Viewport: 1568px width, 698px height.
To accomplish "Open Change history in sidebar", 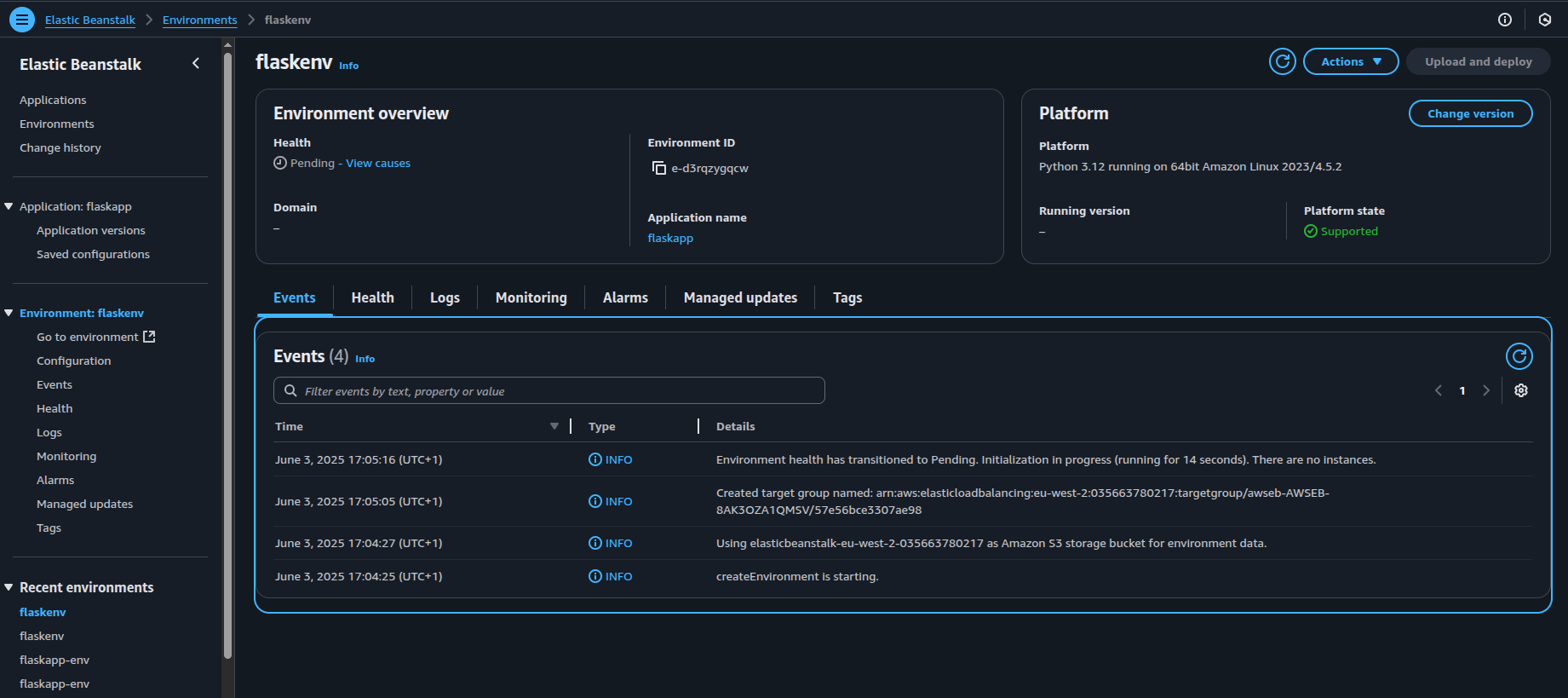I will click(60, 147).
